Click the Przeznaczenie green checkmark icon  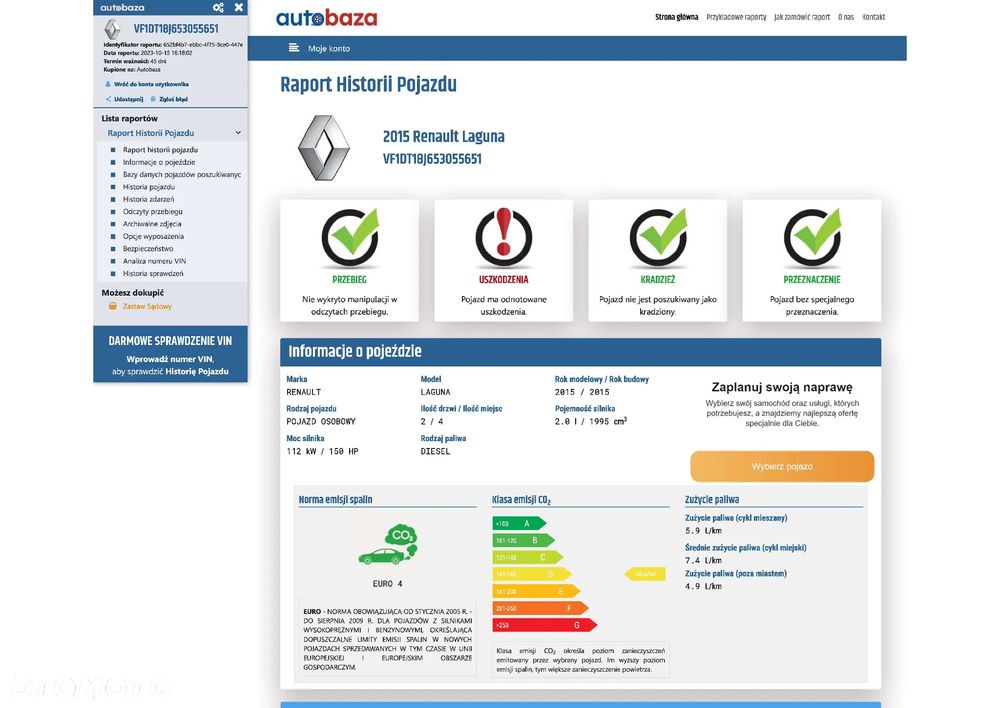pos(812,237)
